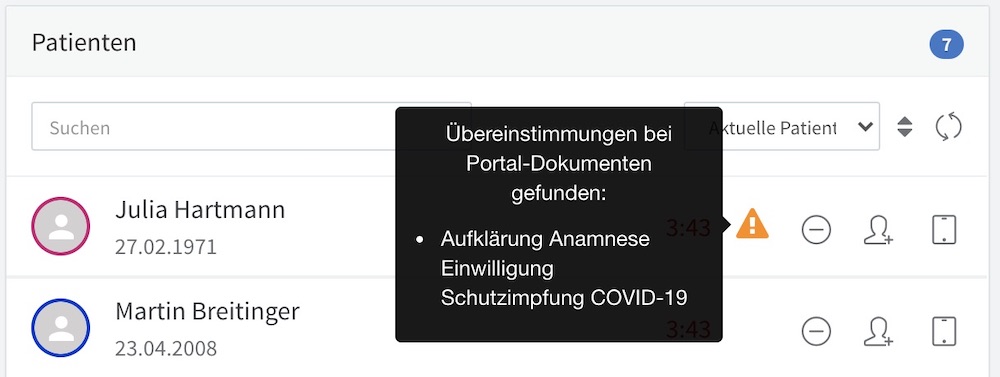Remove Julia Hartmann via minus circle icon

pyautogui.click(x=816, y=229)
